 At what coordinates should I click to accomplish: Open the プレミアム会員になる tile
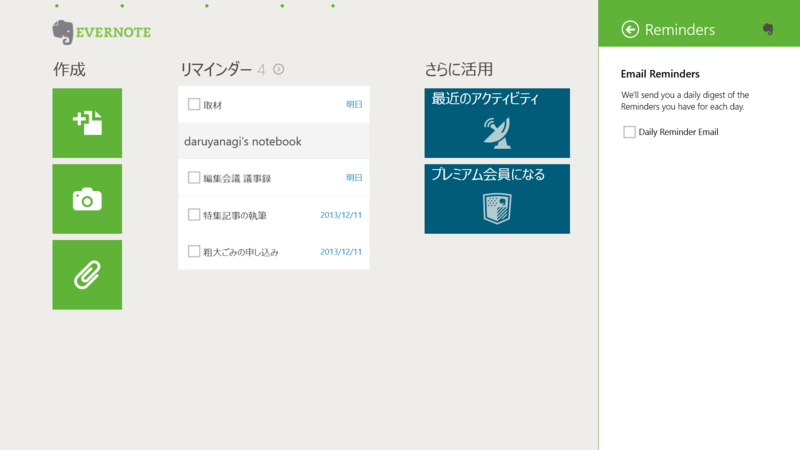[x=497, y=199]
